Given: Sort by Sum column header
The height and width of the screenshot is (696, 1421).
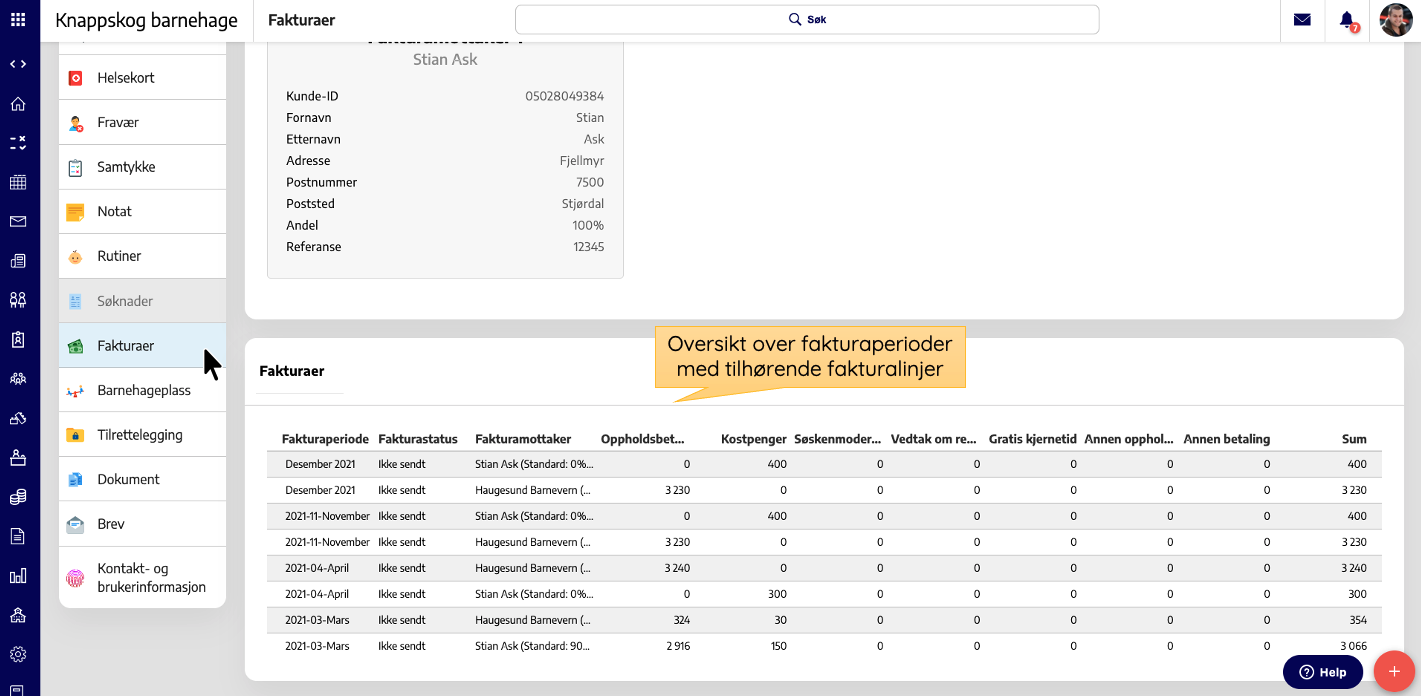Looking at the screenshot, I should click(1354, 439).
